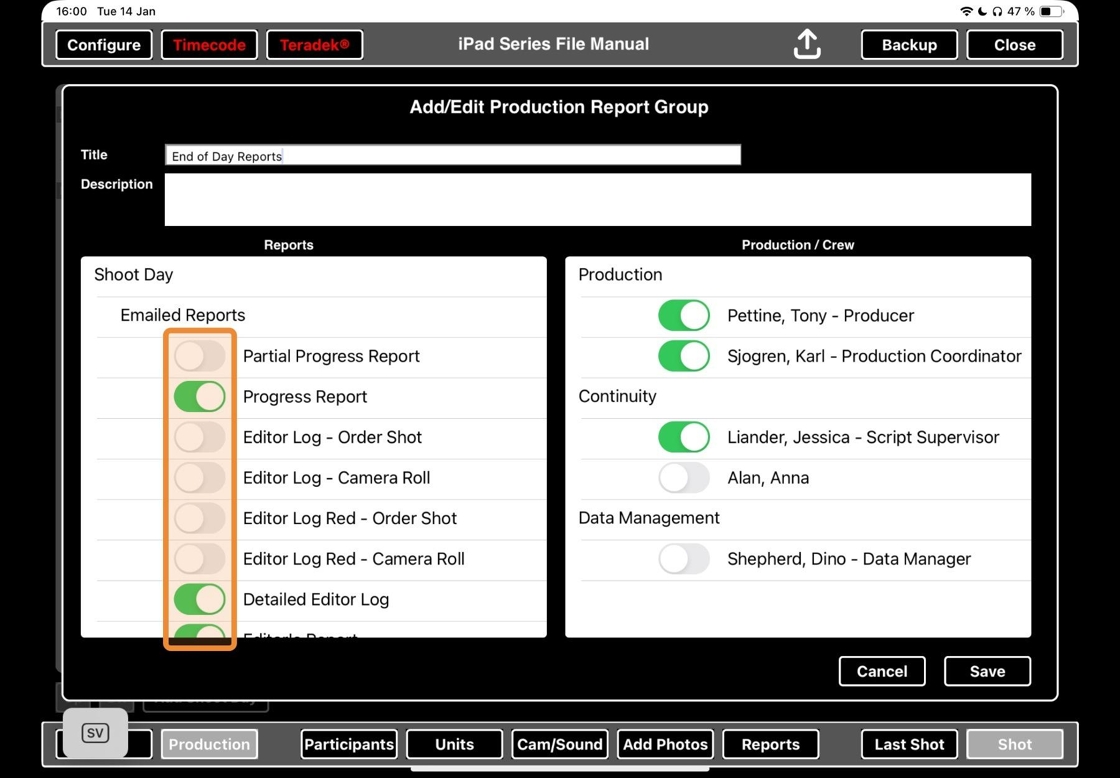Enable the Alan, Anna recipient switch
Image resolution: width=1120 pixels, height=778 pixels.
click(684, 478)
